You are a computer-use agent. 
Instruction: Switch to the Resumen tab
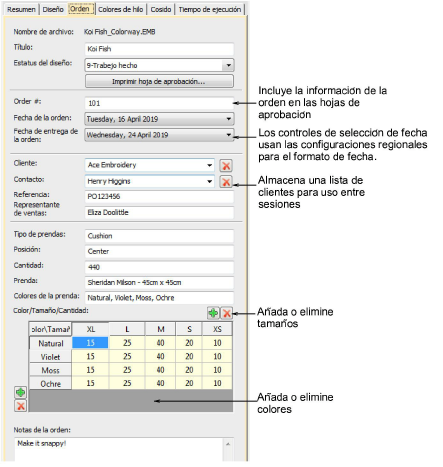tap(21, 9)
